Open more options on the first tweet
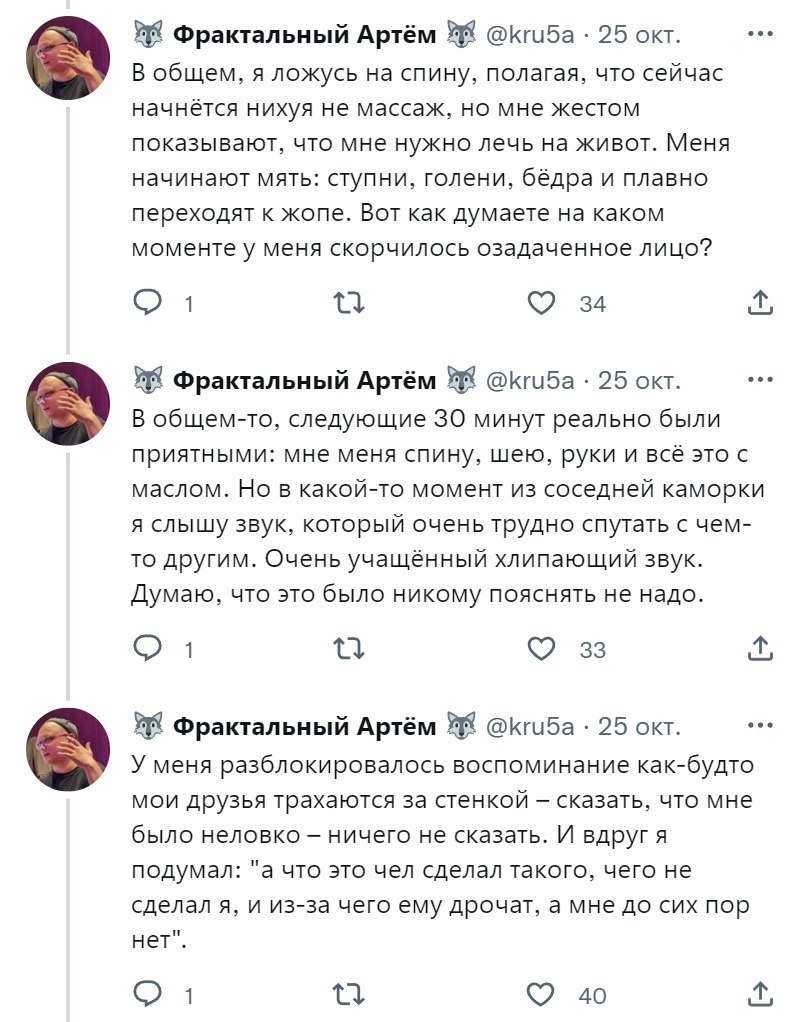 pyautogui.click(x=760, y=33)
